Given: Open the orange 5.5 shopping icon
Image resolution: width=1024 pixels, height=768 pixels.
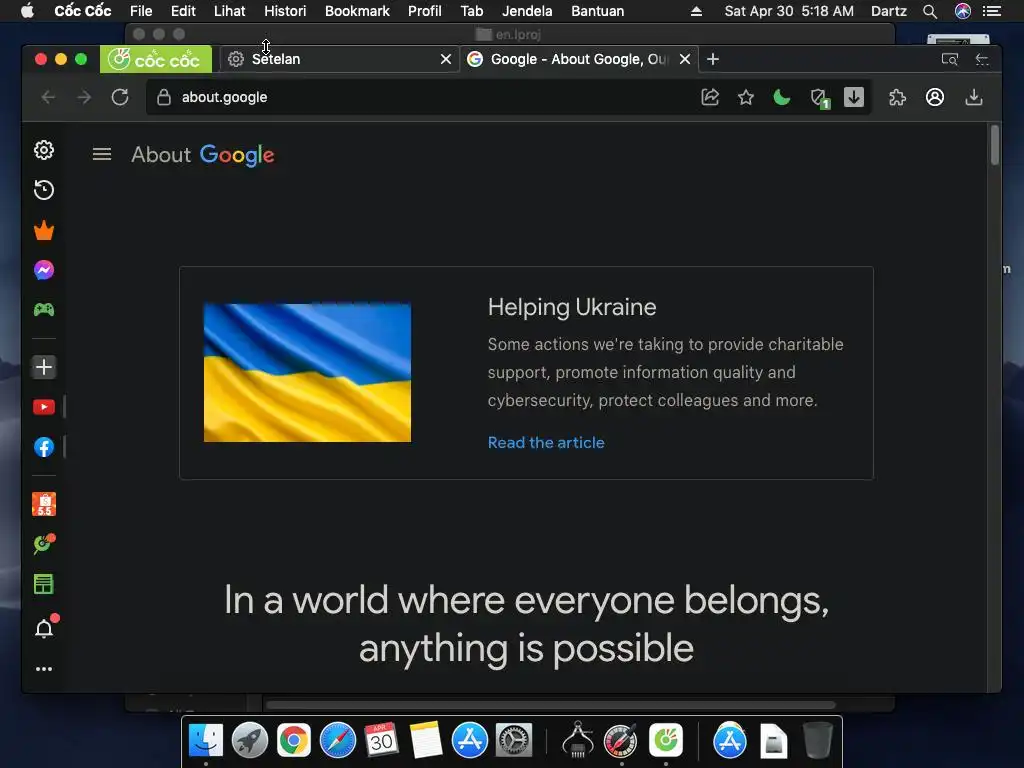Looking at the screenshot, I should tap(44, 504).
